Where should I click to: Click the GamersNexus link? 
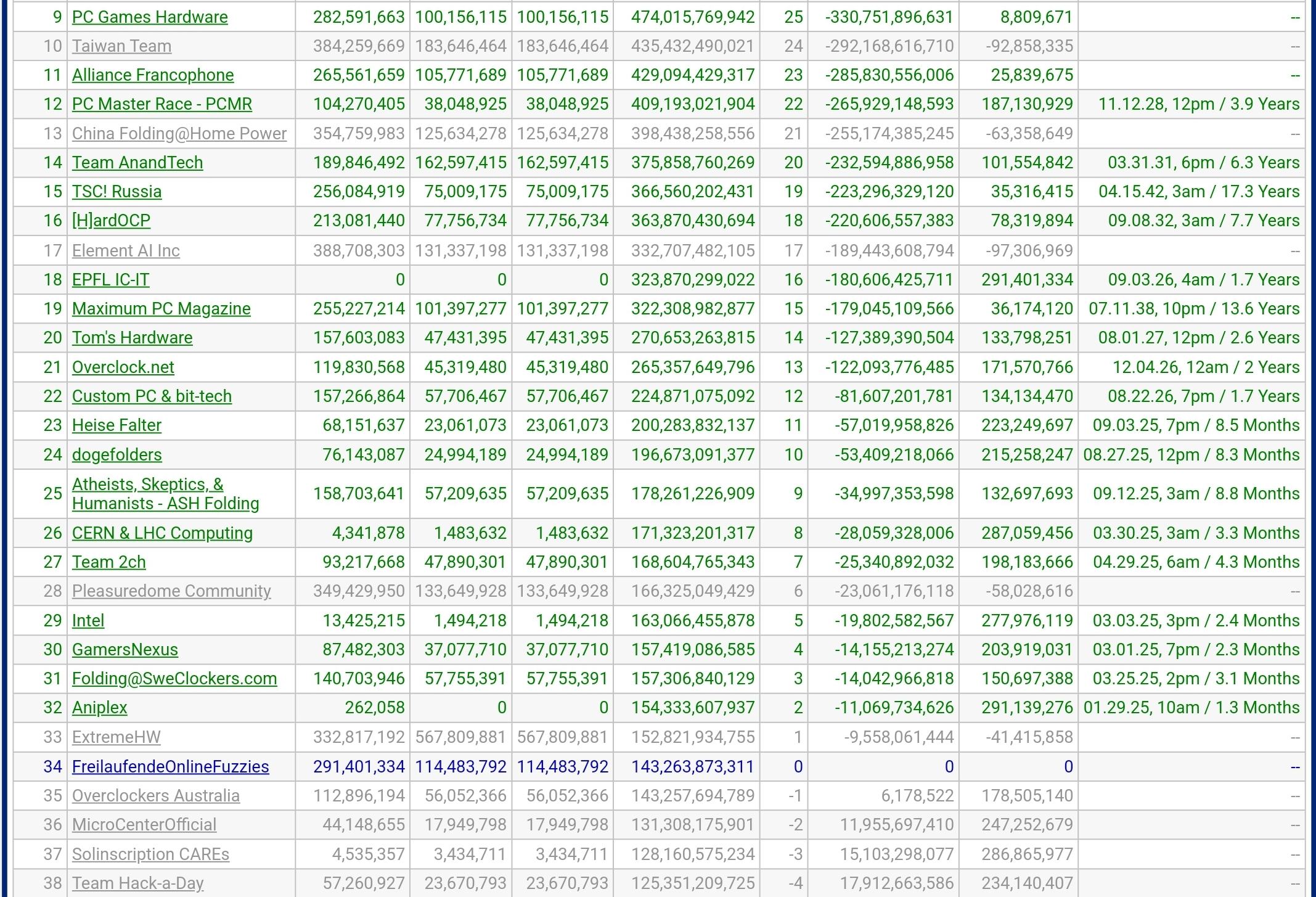(x=125, y=650)
